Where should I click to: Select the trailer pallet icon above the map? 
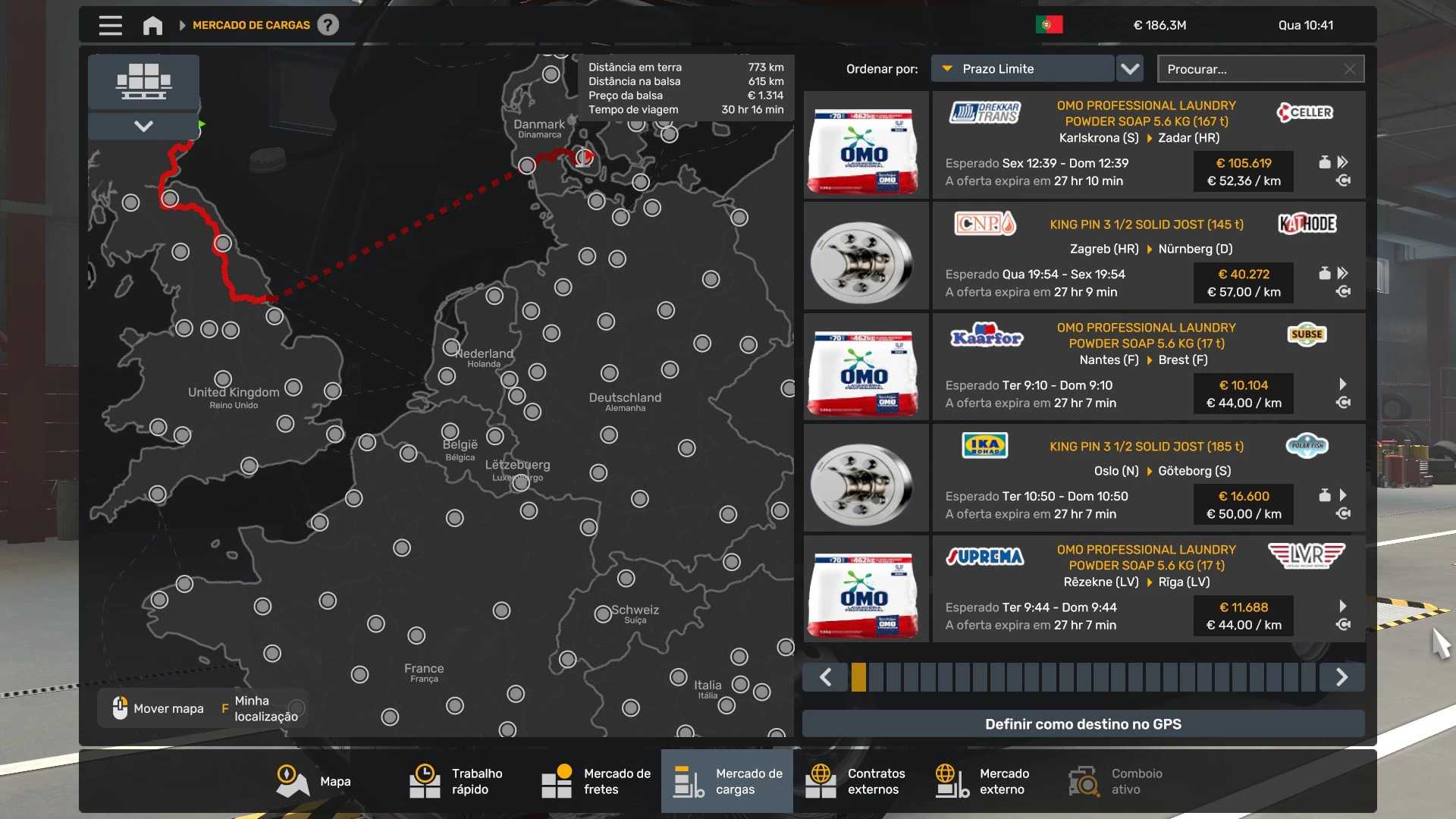tap(143, 81)
